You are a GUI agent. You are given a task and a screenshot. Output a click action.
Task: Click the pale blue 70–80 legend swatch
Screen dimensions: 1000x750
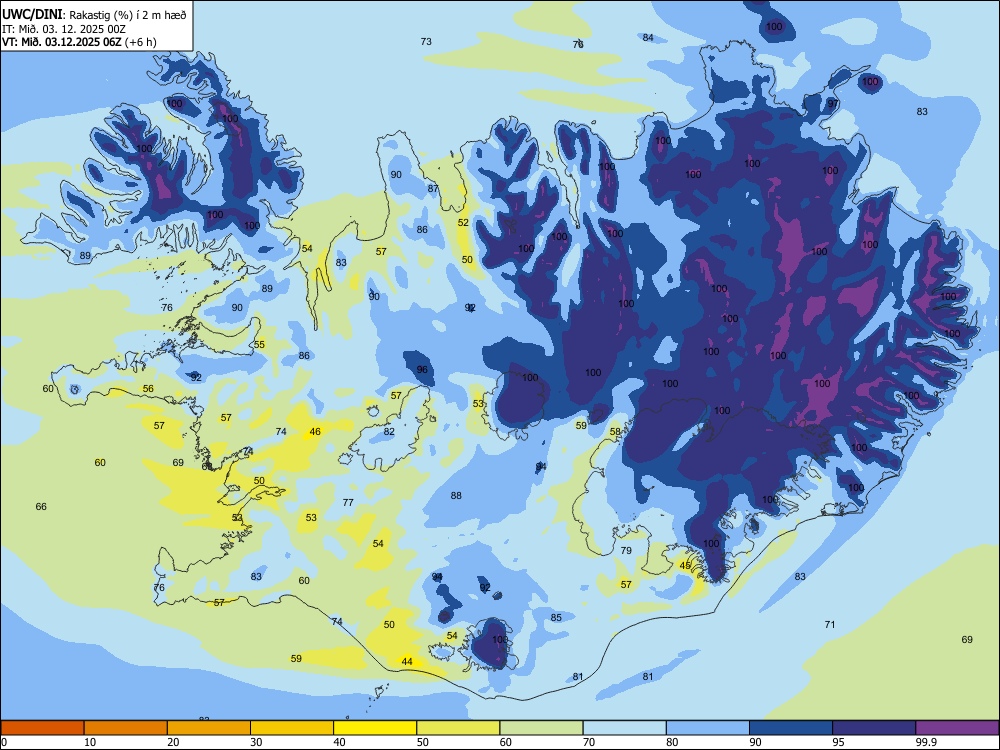click(624, 728)
